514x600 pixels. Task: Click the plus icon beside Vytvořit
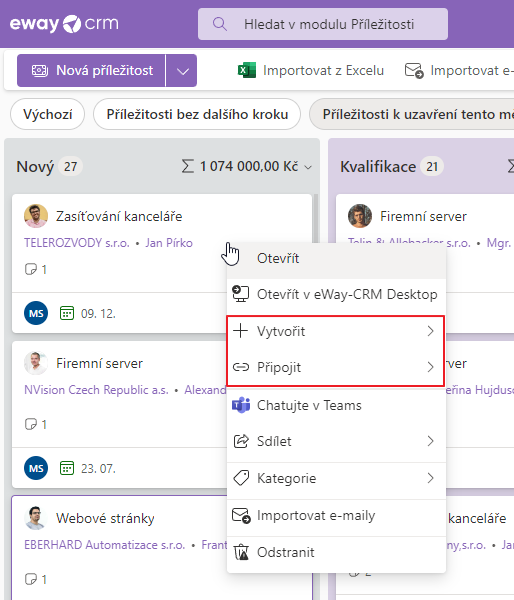(241, 331)
